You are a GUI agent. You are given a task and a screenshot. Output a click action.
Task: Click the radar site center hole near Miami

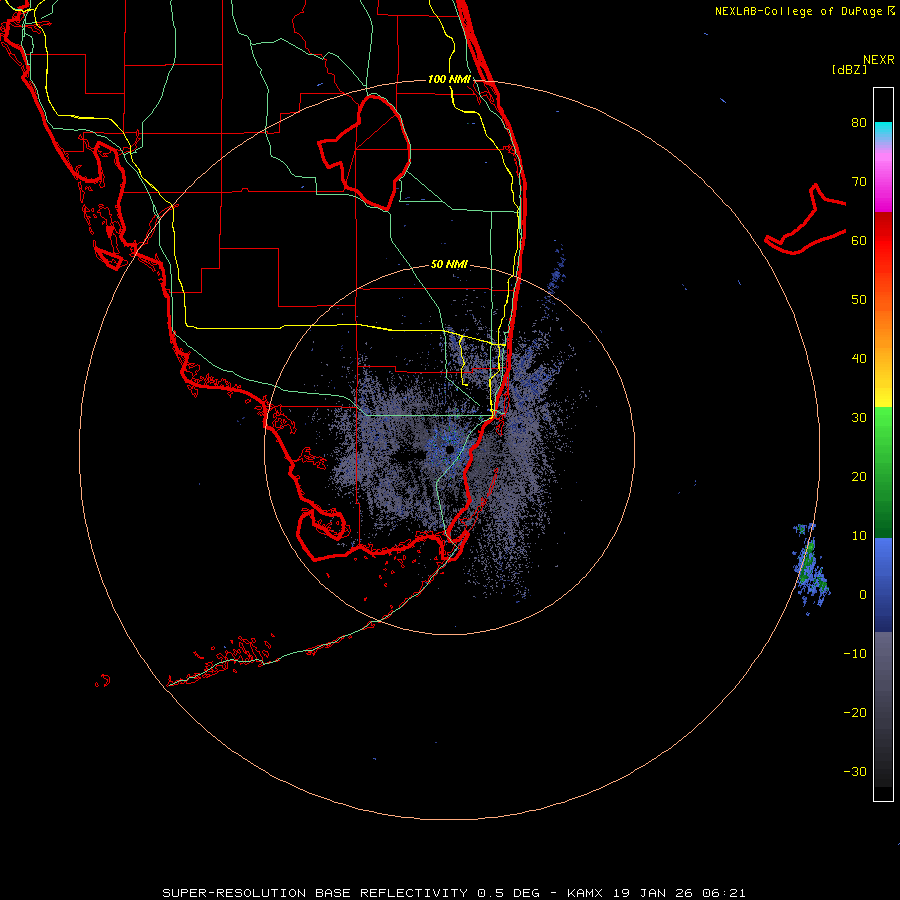(449, 449)
